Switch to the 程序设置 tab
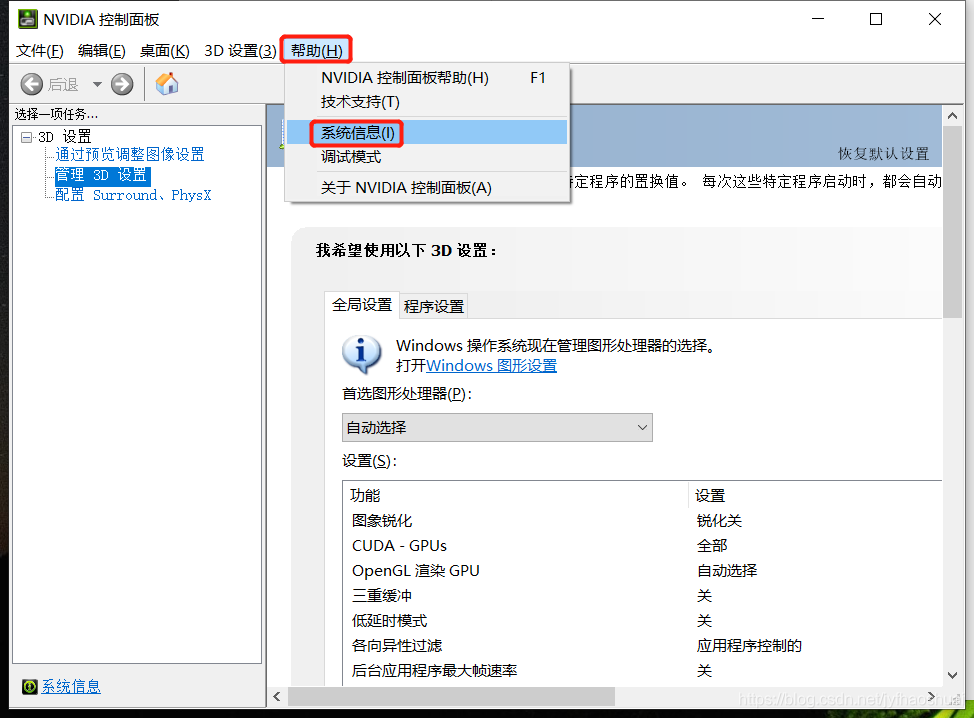This screenshot has width=974, height=718. [433, 306]
